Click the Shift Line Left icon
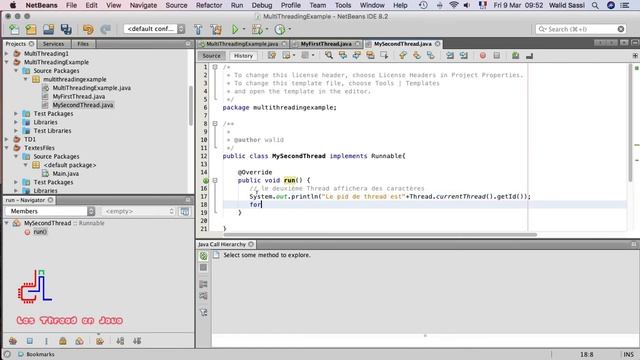Screen dimensions: 640x360 click(x=450, y=56)
